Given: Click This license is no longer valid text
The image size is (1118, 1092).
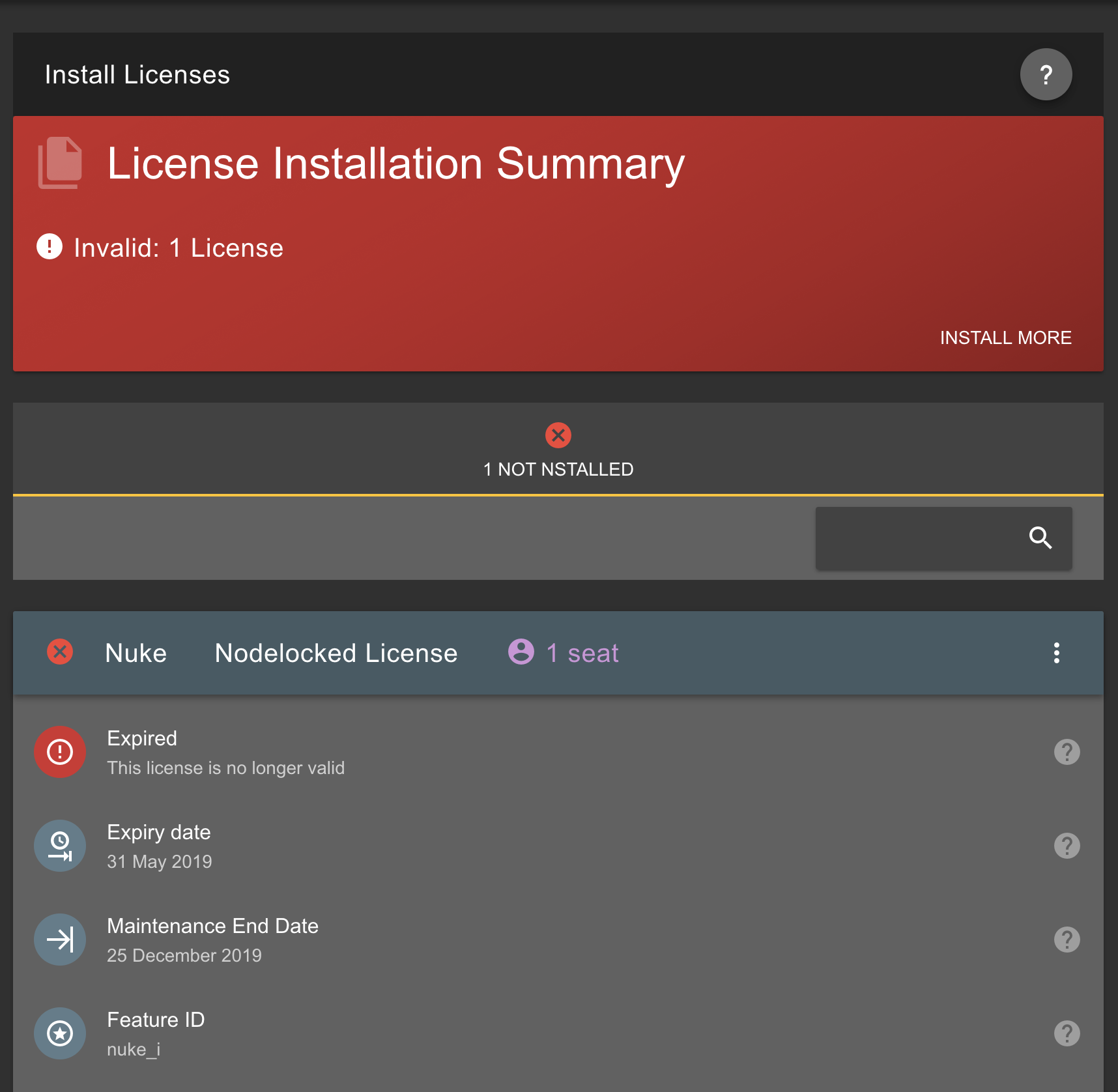Looking at the screenshot, I should click(x=226, y=768).
